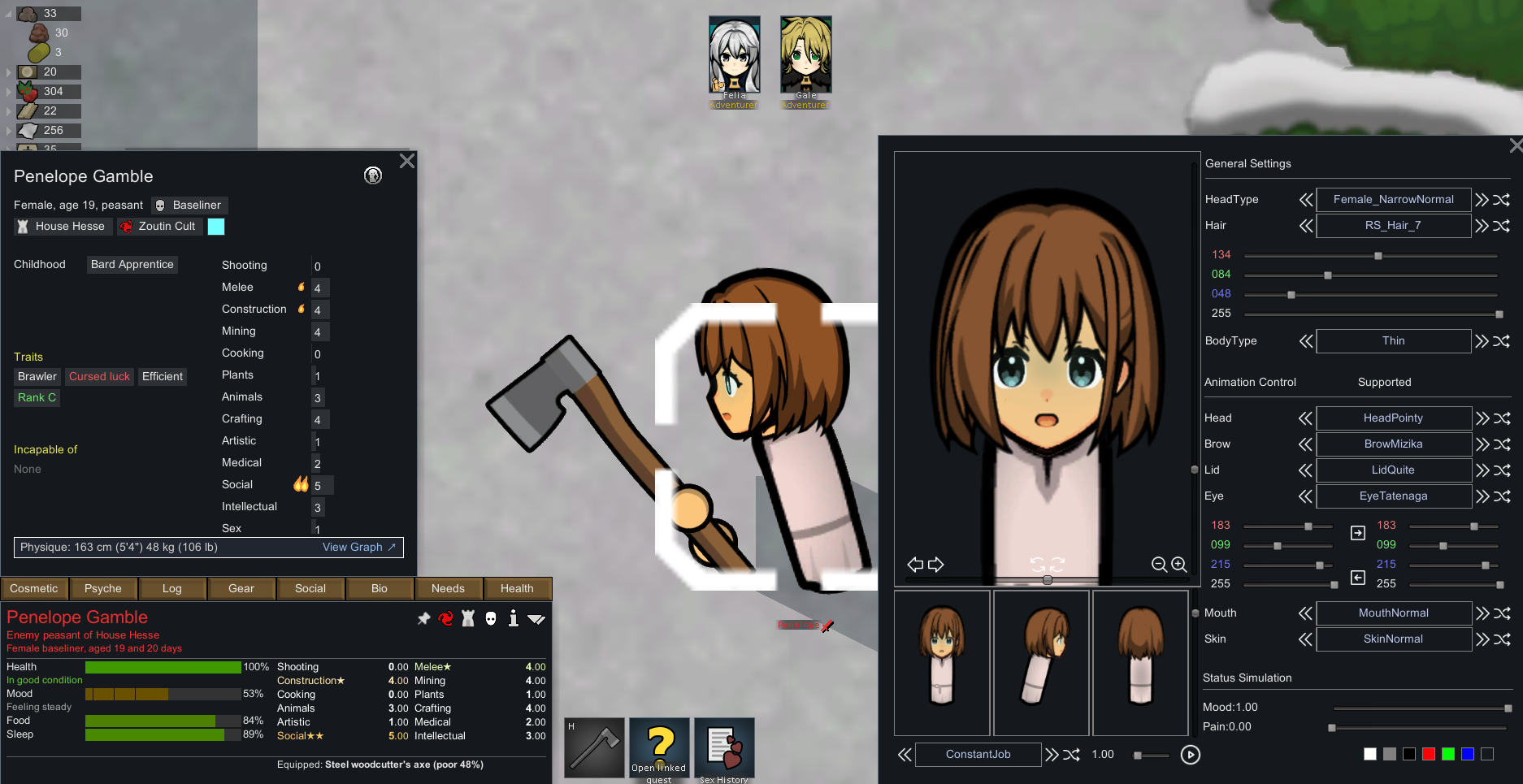Select the front-facing character thumbnail

942,663
